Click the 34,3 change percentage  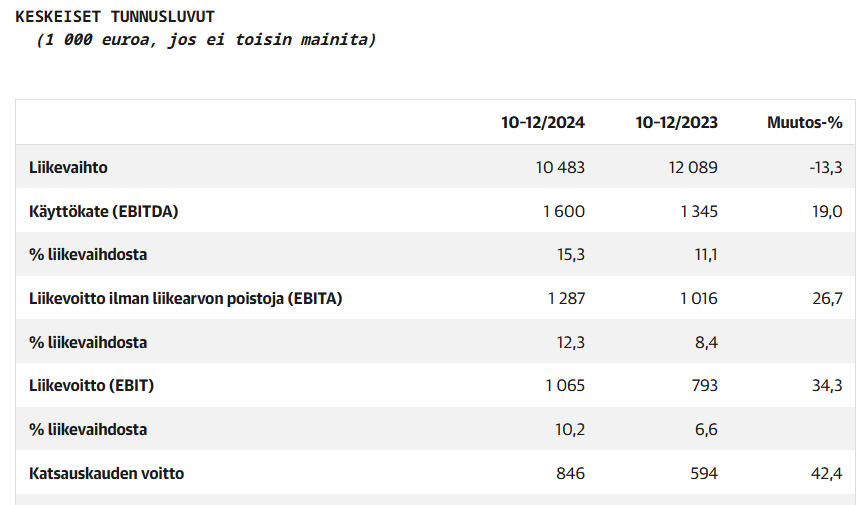coord(829,385)
